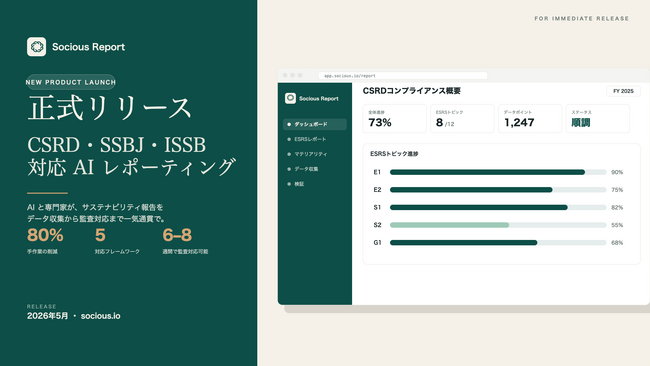650x366 pixels.
Task: Click the NEW PRODUCT LAUNCH badge
Action: [71, 82]
